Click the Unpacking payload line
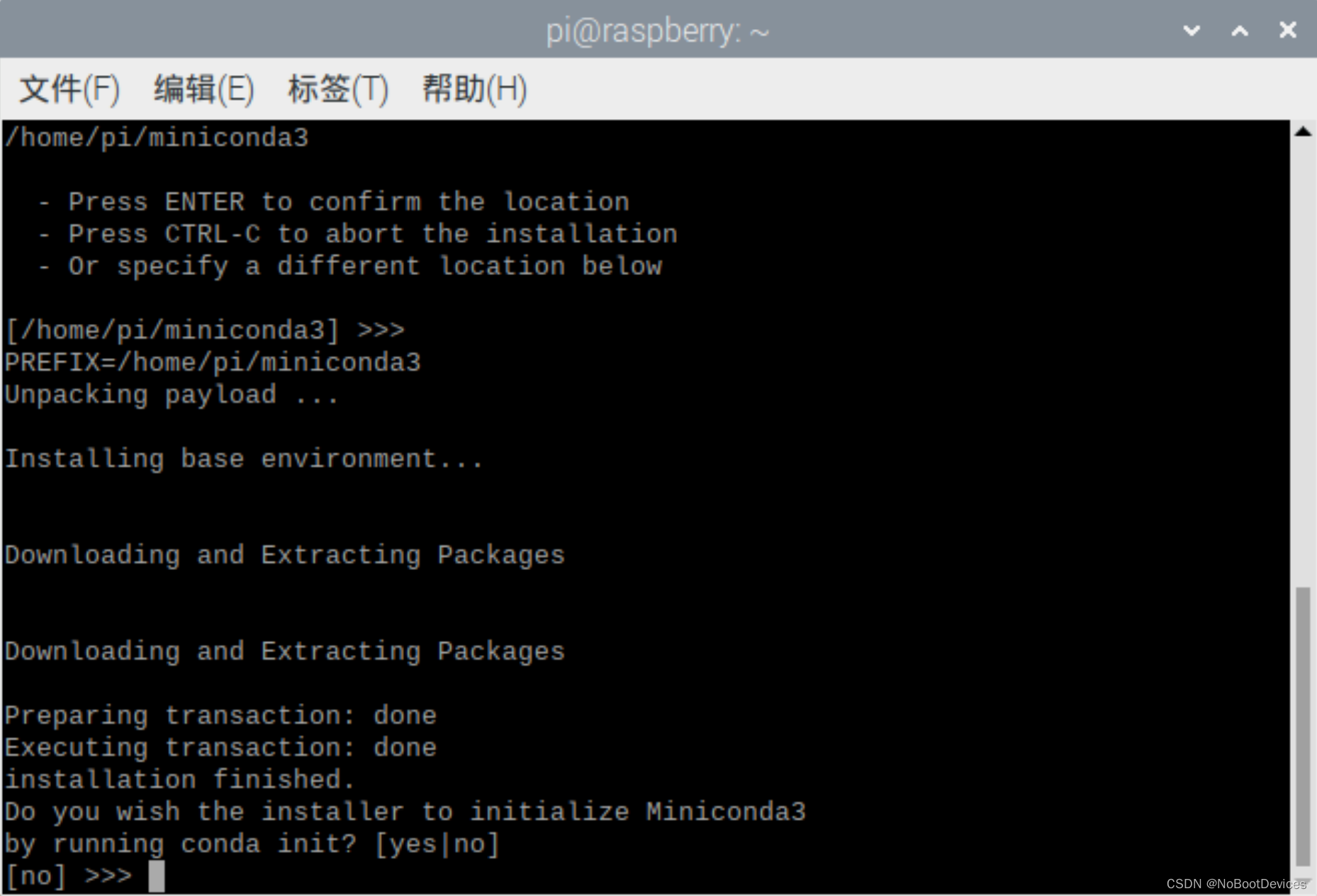This screenshot has height=896, width=1317. (170, 395)
